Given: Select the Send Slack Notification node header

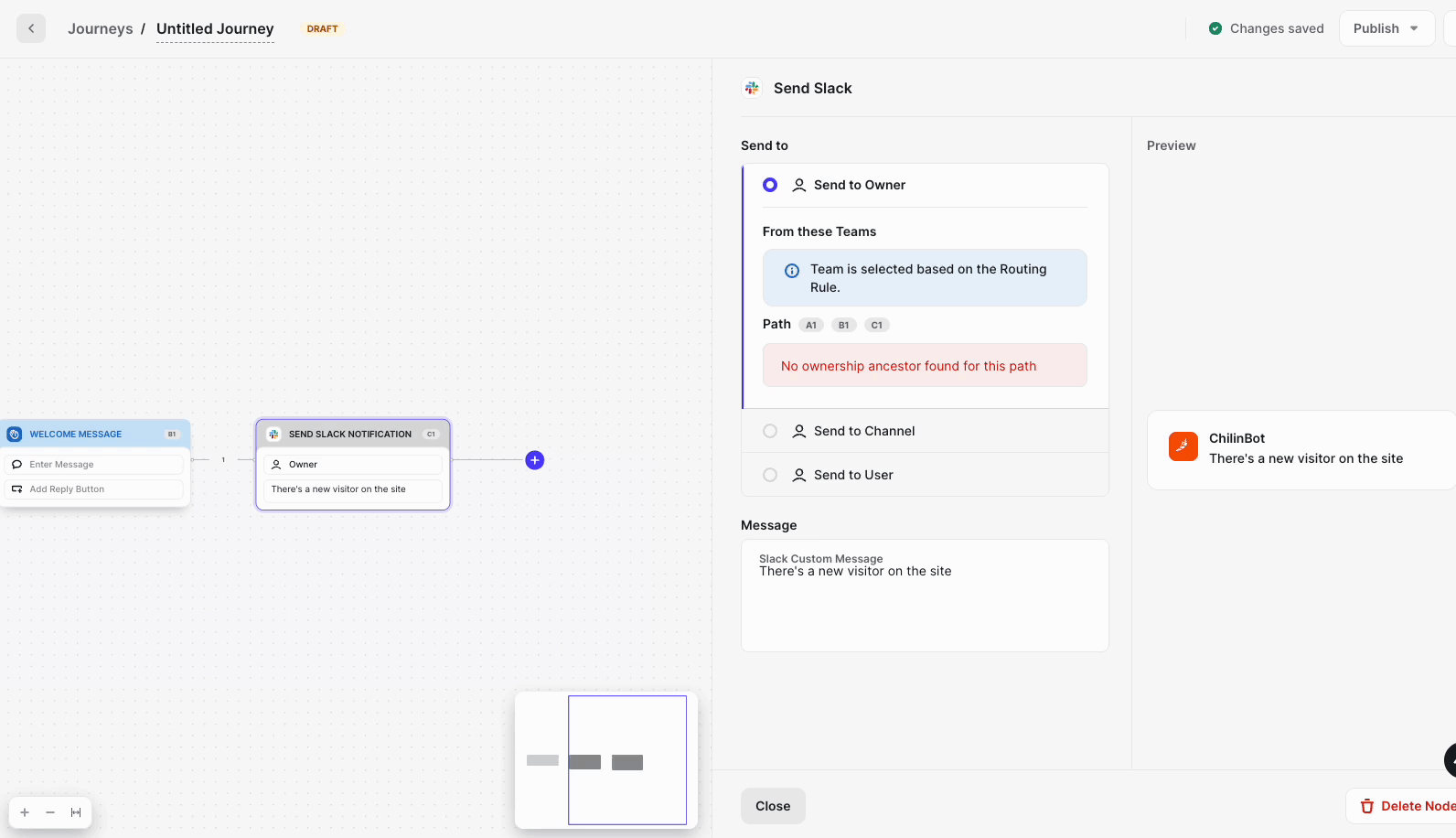Looking at the screenshot, I should 352,435.
